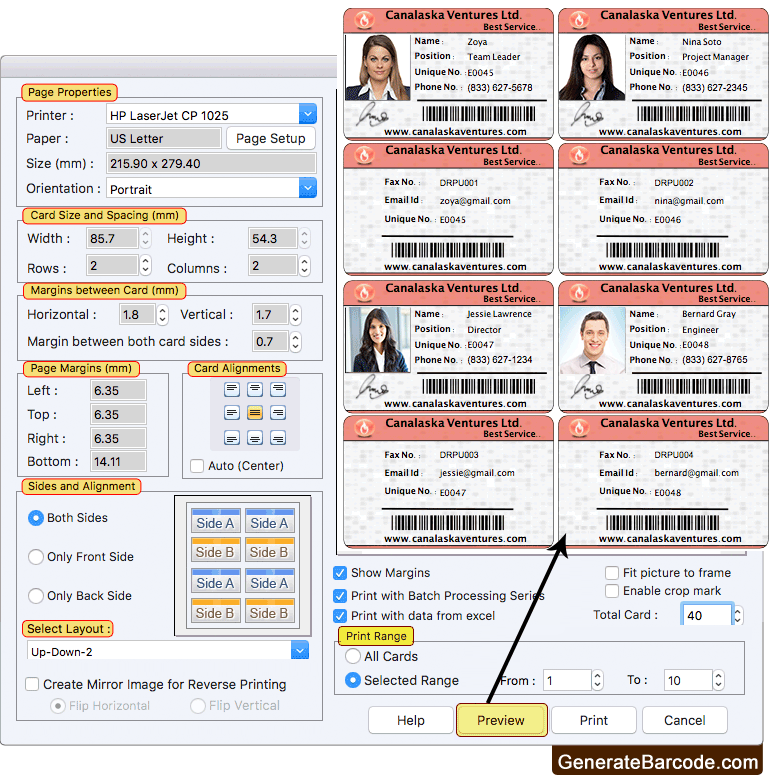Click the Size (mm) field
The width and height of the screenshot is (776, 775).
click(x=211, y=163)
